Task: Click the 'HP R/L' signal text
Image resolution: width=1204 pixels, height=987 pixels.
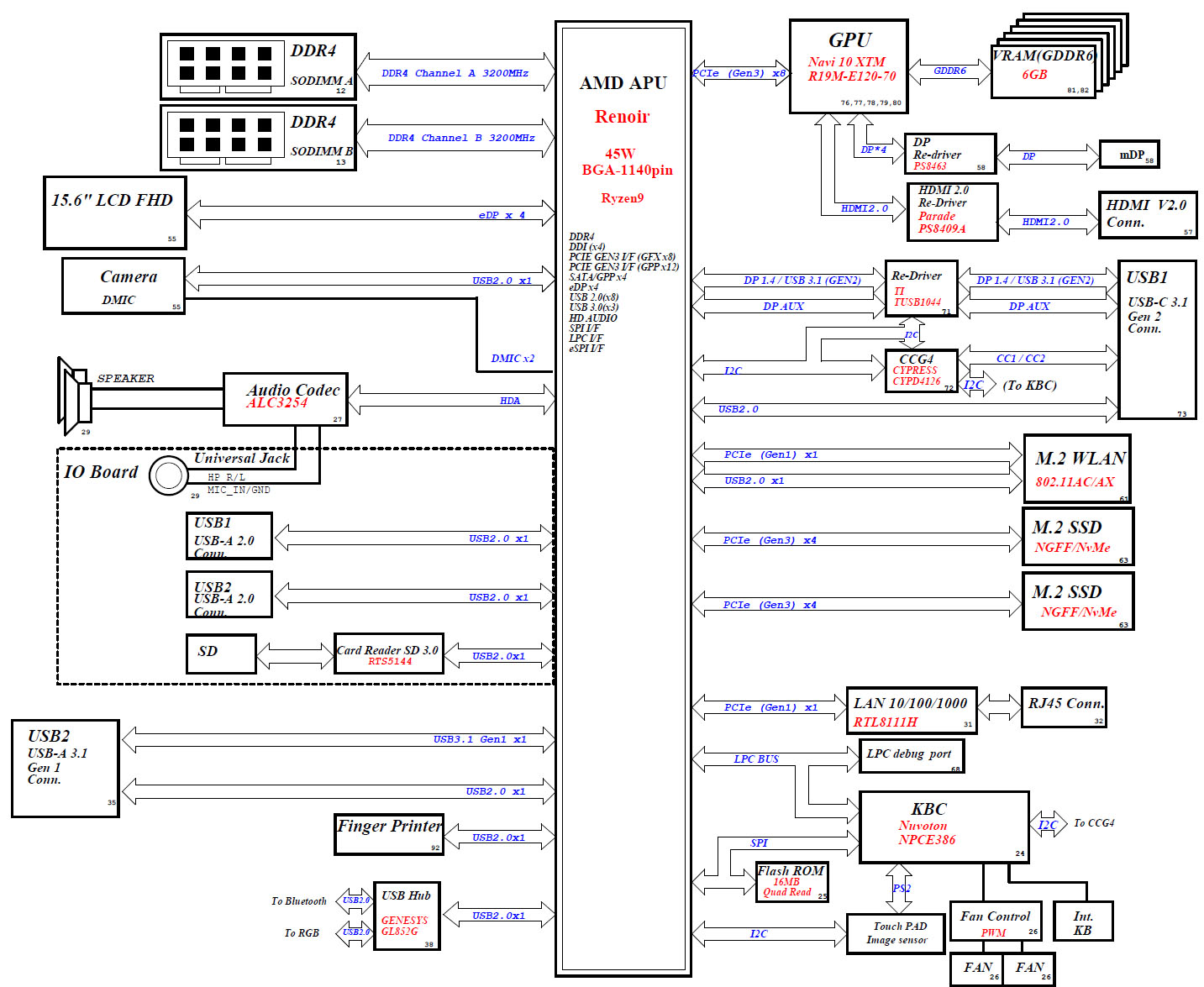Action: pyautogui.click(x=226, y=477)
